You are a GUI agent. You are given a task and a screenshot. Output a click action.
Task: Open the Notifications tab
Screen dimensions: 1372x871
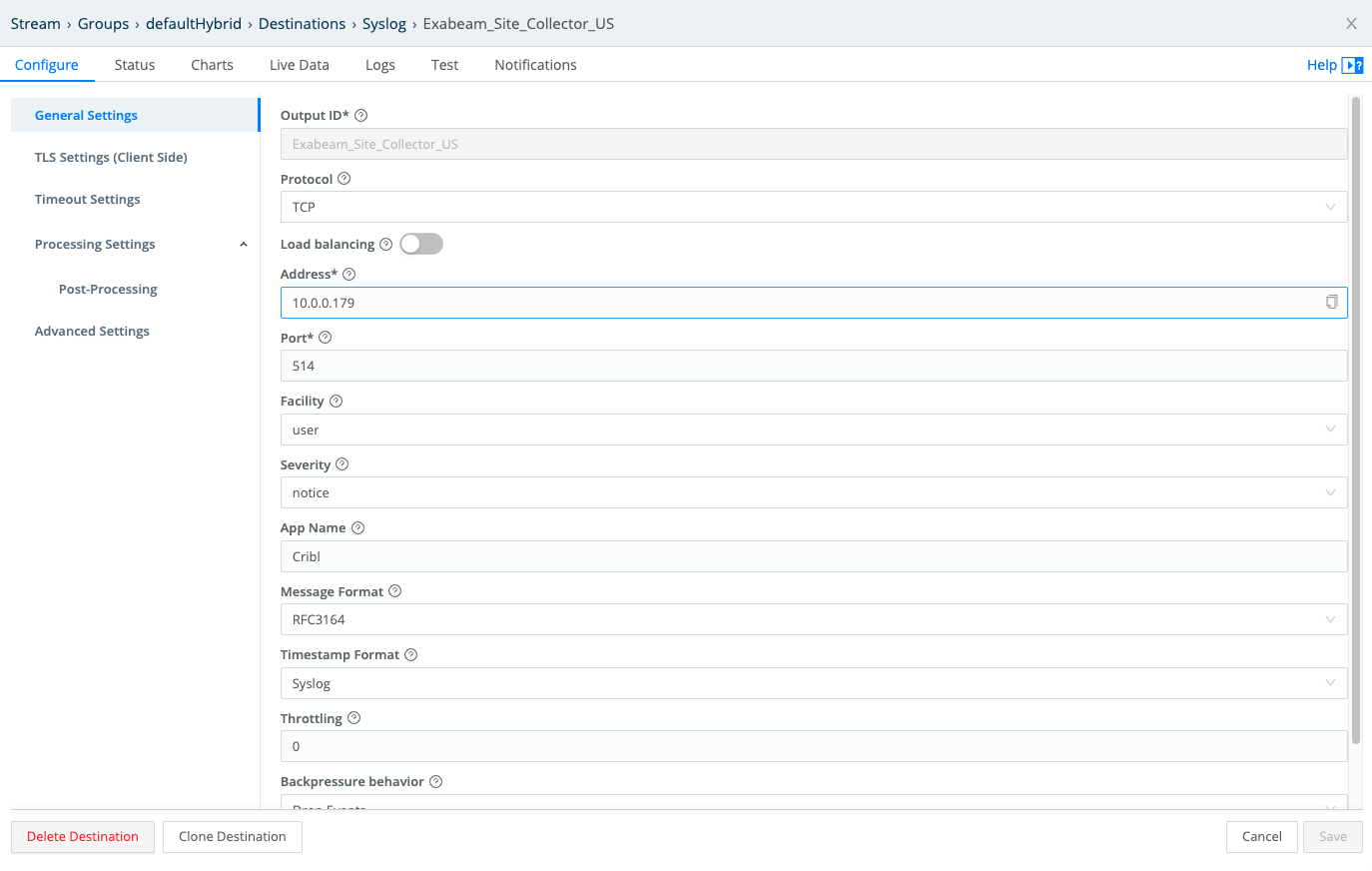[535, 64]
